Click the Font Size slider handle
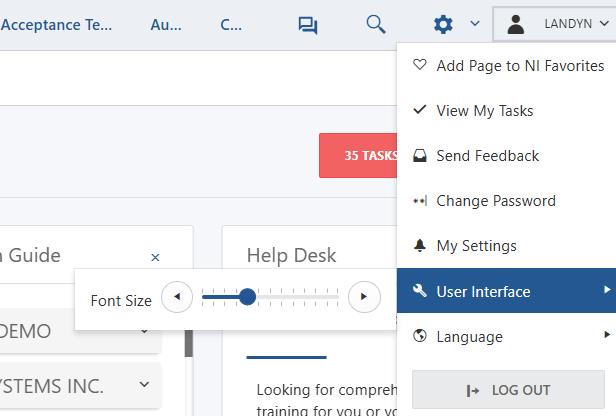 tap(248, 297)
